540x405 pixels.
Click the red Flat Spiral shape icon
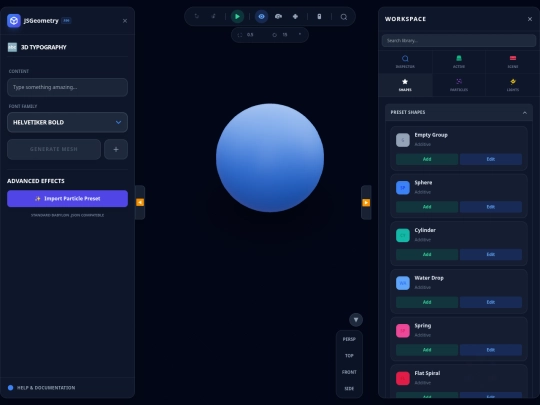403,378
